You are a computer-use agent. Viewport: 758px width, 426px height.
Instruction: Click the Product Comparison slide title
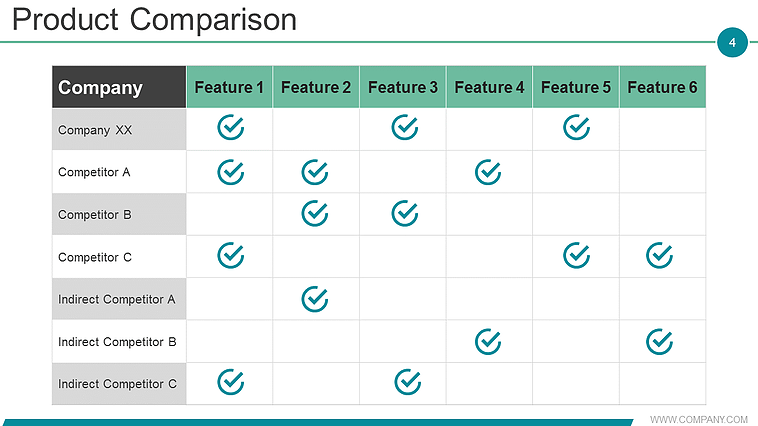[x=155, y=19]
